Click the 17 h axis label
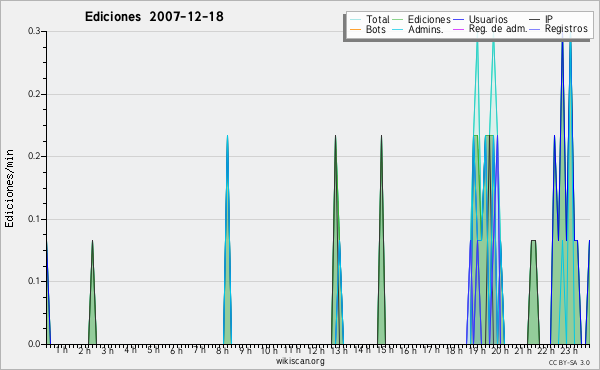The width and height of the screenshot is (600, 370). tap(431, 350)
